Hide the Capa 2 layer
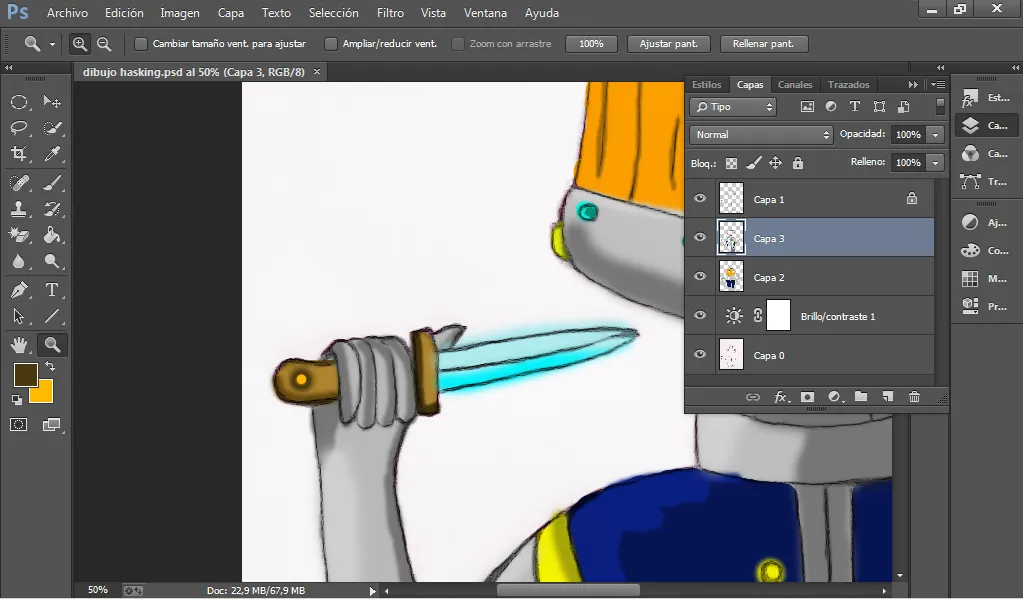 tap(700, 277)
